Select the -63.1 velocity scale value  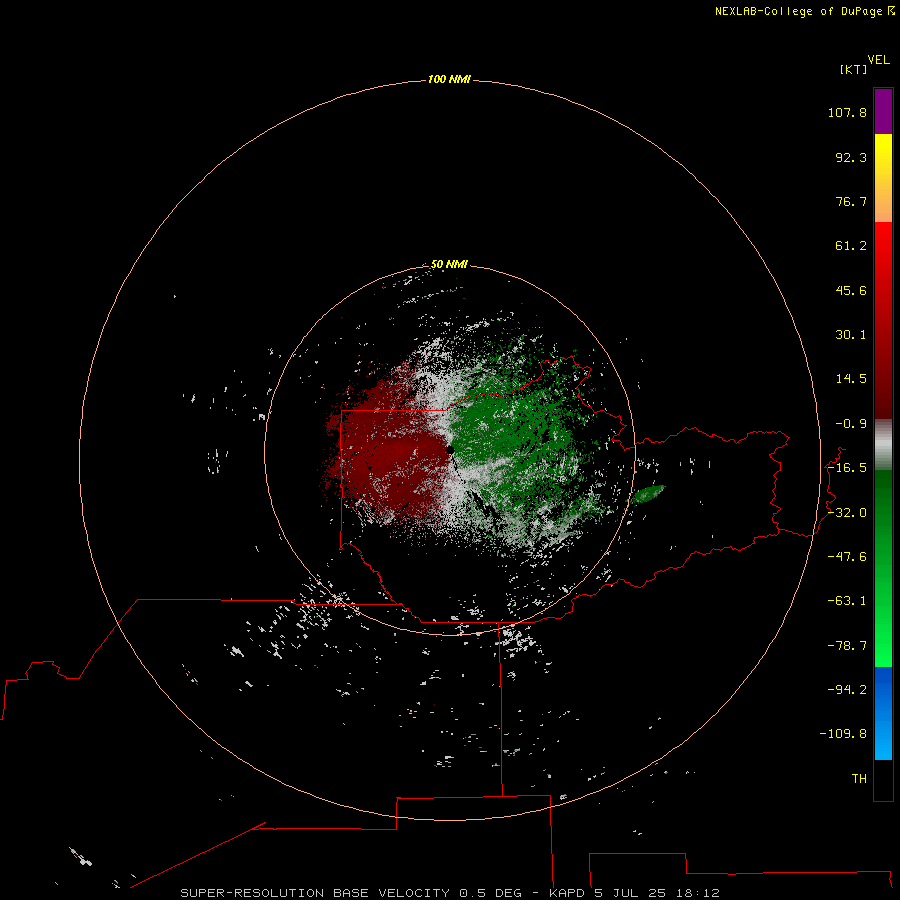[x=847, y=601]
